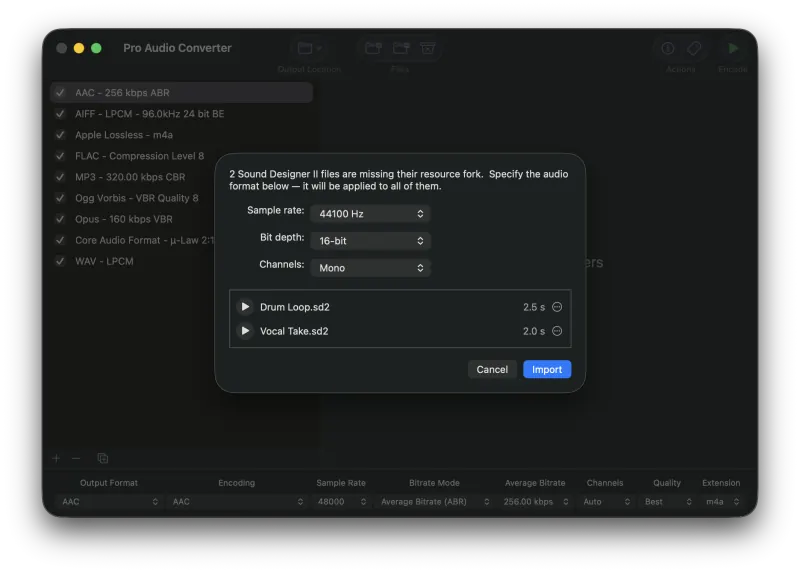Open the Output Location dropdown arrow
Viewport: 800px width, 573px height.
pos(319,48)
